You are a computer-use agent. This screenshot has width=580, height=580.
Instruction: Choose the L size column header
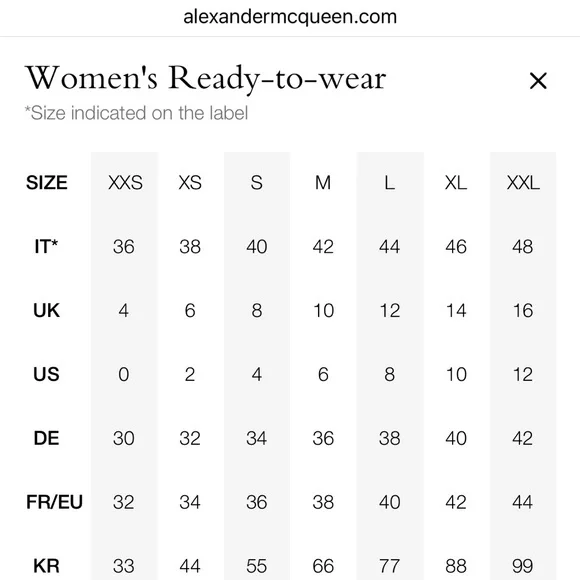(x=389, y=183)
